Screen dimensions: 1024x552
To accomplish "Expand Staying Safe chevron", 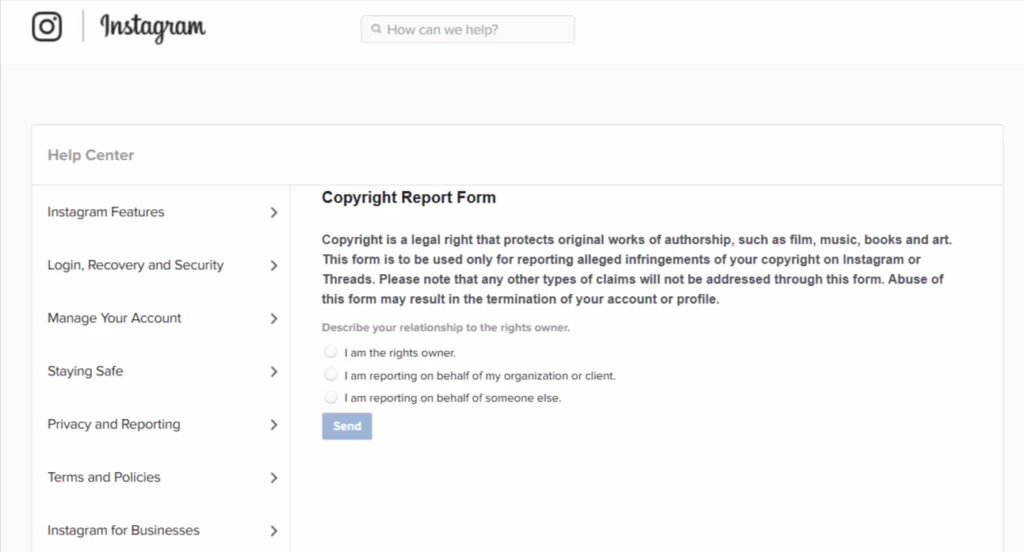I will click(x=274, y=371).
